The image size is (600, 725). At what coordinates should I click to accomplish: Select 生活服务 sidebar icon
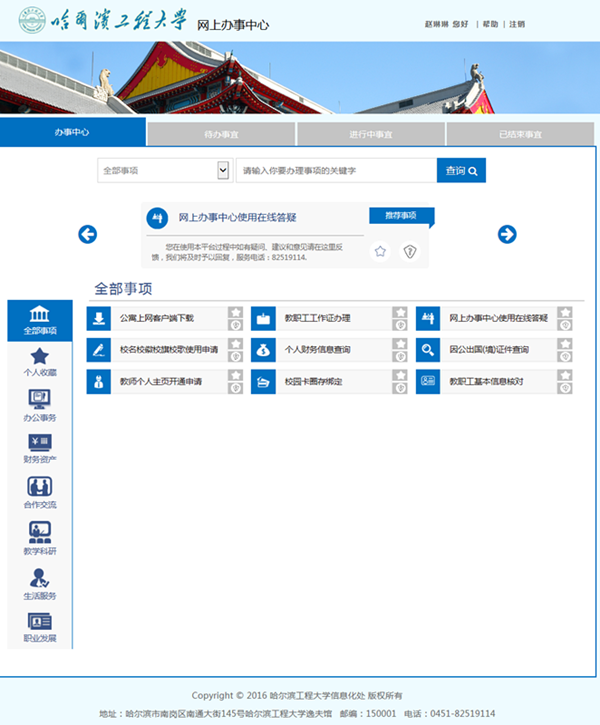40,577
